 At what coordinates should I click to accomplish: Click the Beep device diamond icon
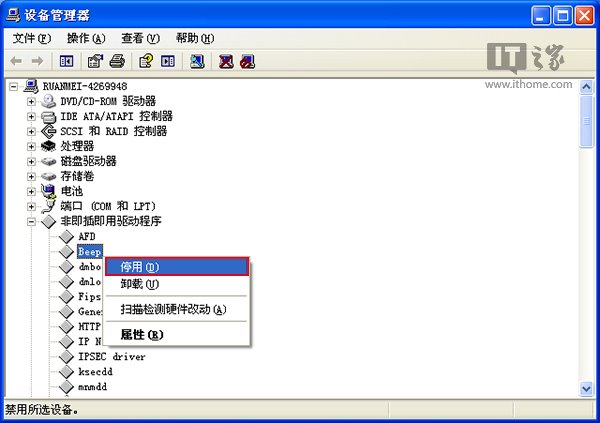[x=67, y=252]
